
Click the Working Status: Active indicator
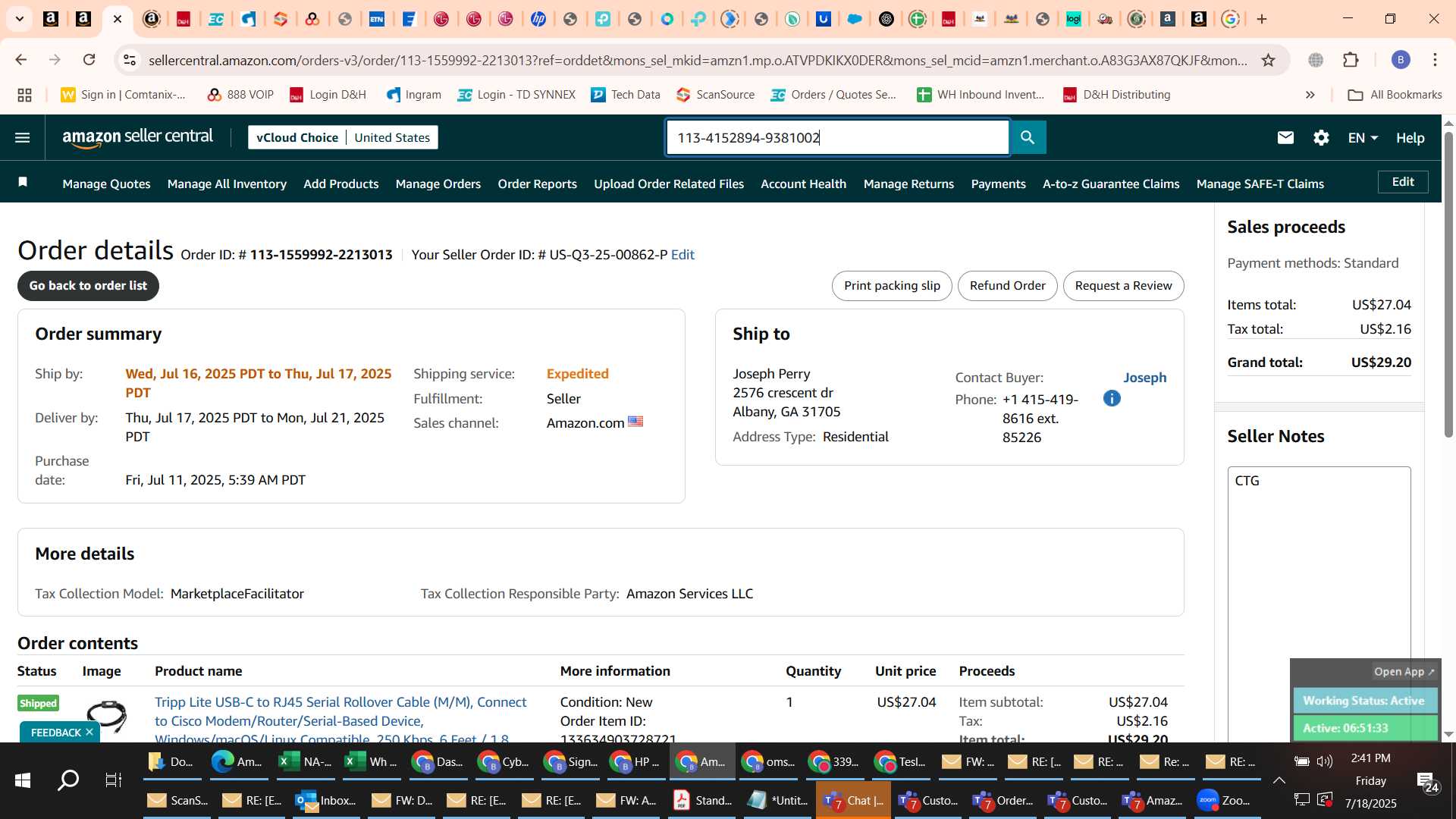[1363, 701]
